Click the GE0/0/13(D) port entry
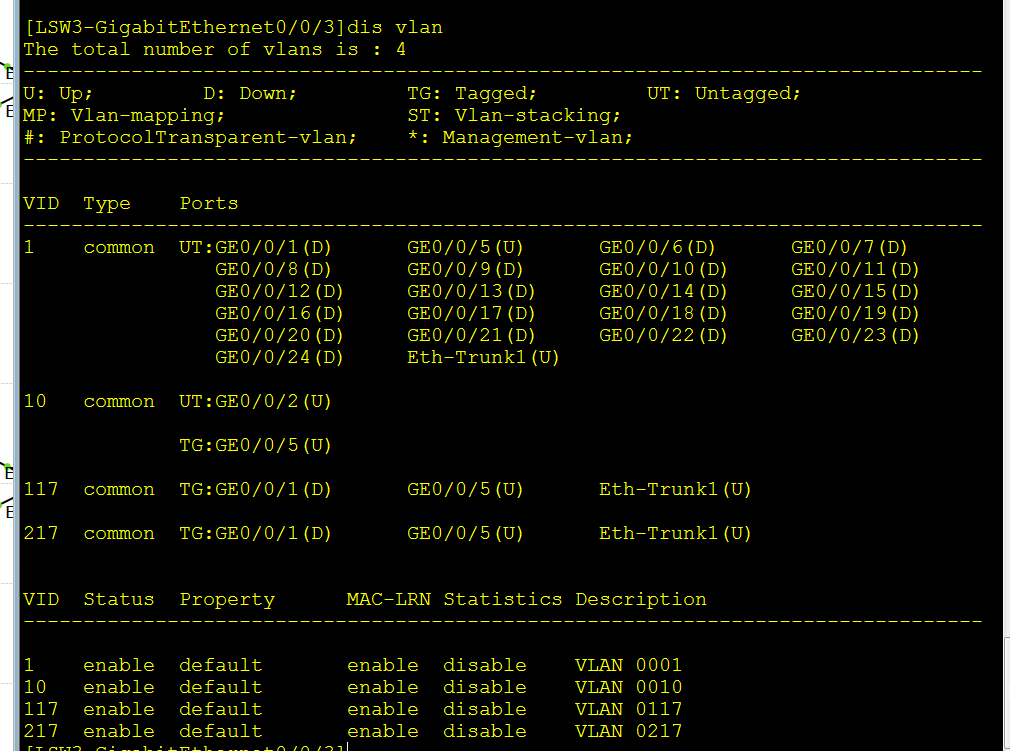 tap(471, 291)
